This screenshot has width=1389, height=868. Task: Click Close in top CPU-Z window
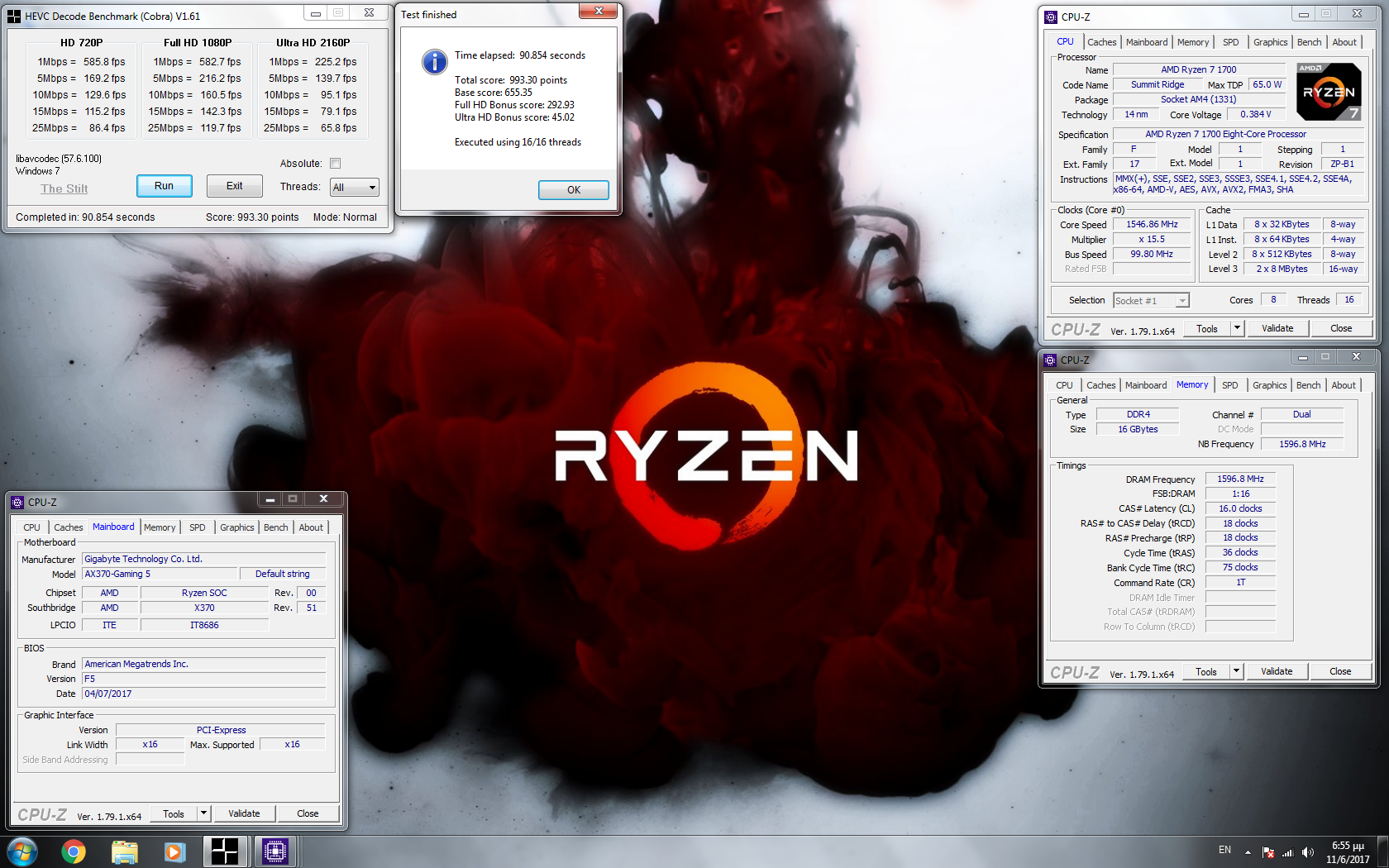point(1341,328)
